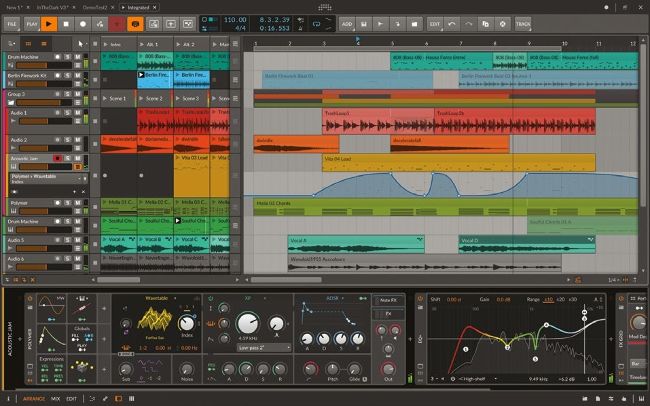Click the dashboard logo icon at the top center

(325, 7)
